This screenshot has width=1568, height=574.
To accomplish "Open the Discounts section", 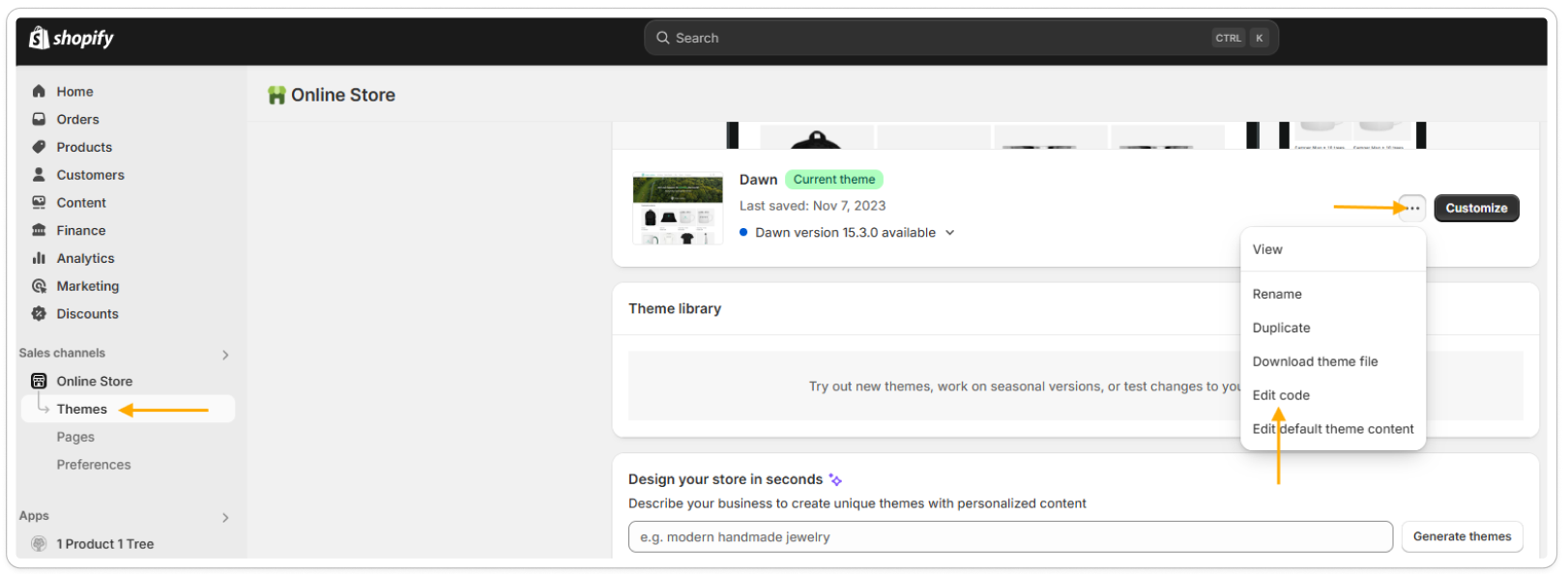I will pyautogui.click(x=87, y=314).
